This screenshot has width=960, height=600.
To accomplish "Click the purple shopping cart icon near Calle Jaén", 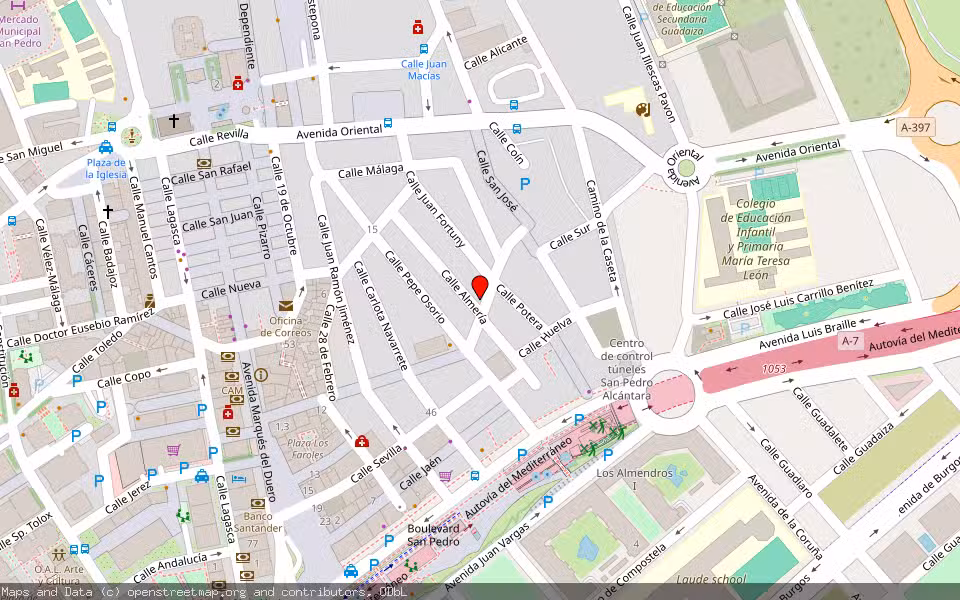I will point(446,476).
